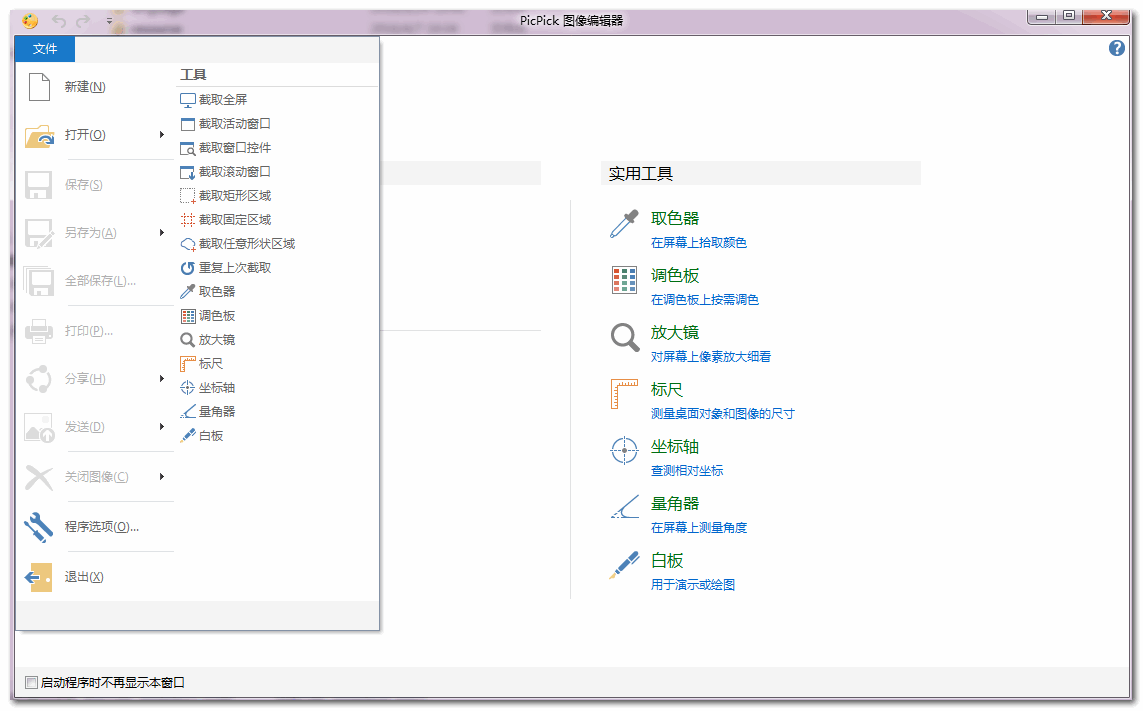
Task: Click the menu's 标尺 ruler icon
Action: click(x=187, y=364)
